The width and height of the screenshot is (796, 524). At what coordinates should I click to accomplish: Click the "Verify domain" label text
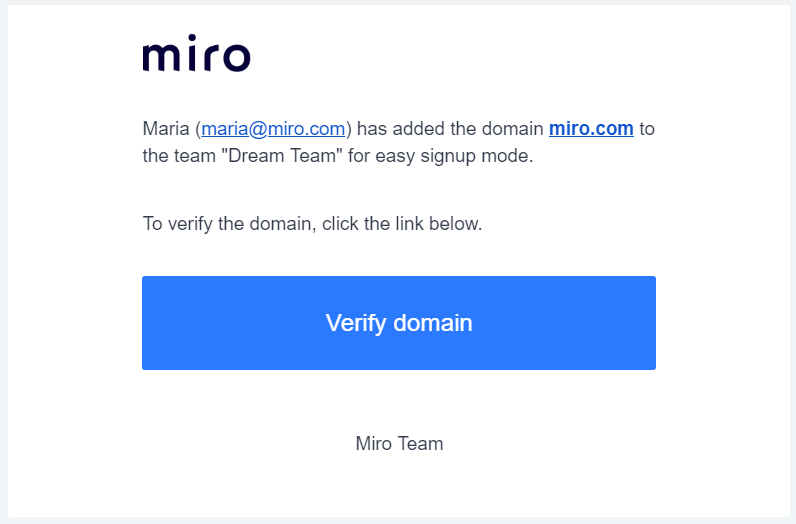399,323
